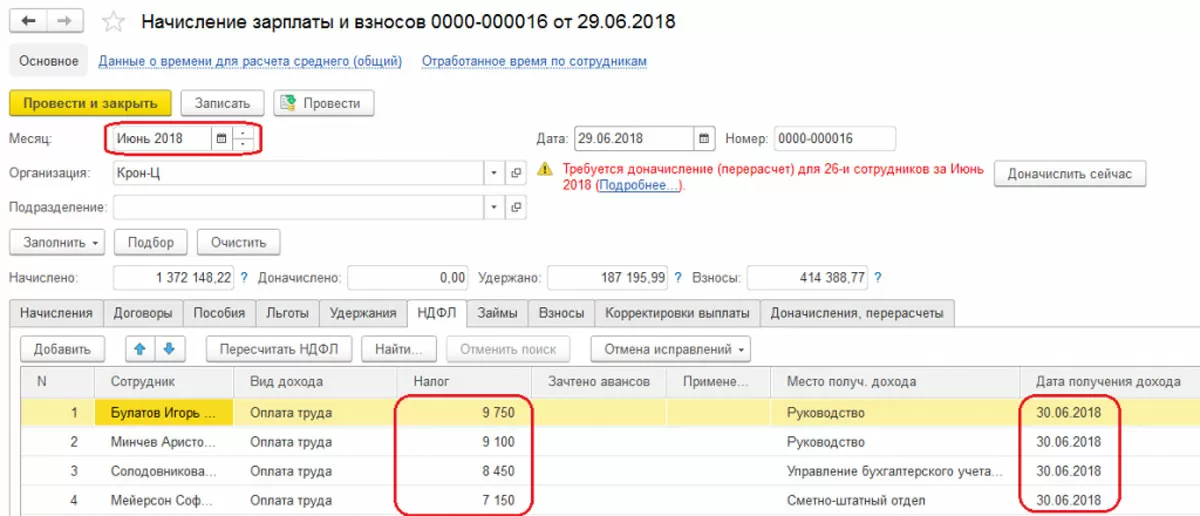Click Пересчитать НДФЛ

pos(280,349)
